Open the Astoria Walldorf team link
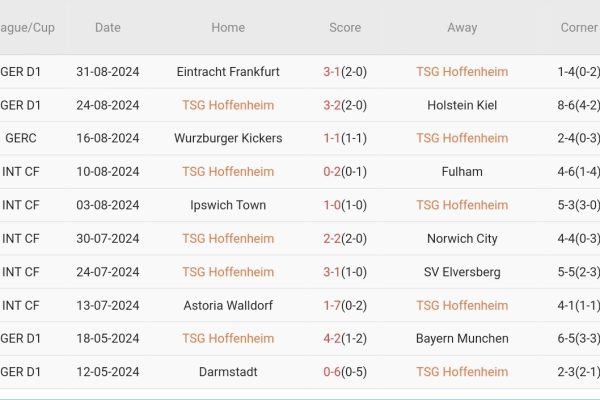Viewport: 600px width, 400px height. 228,305
